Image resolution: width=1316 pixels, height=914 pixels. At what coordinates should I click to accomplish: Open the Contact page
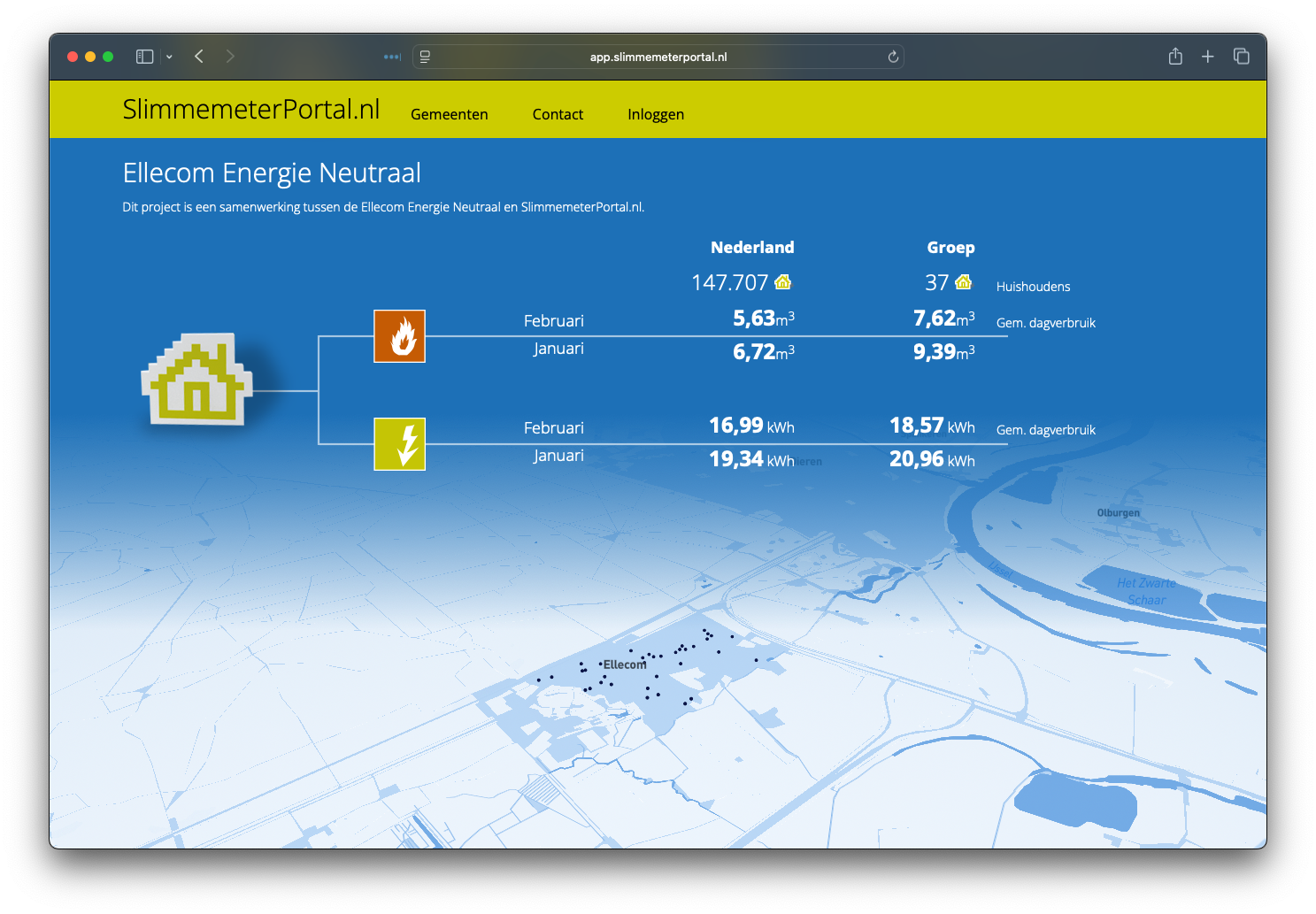[x=558, y=114]
